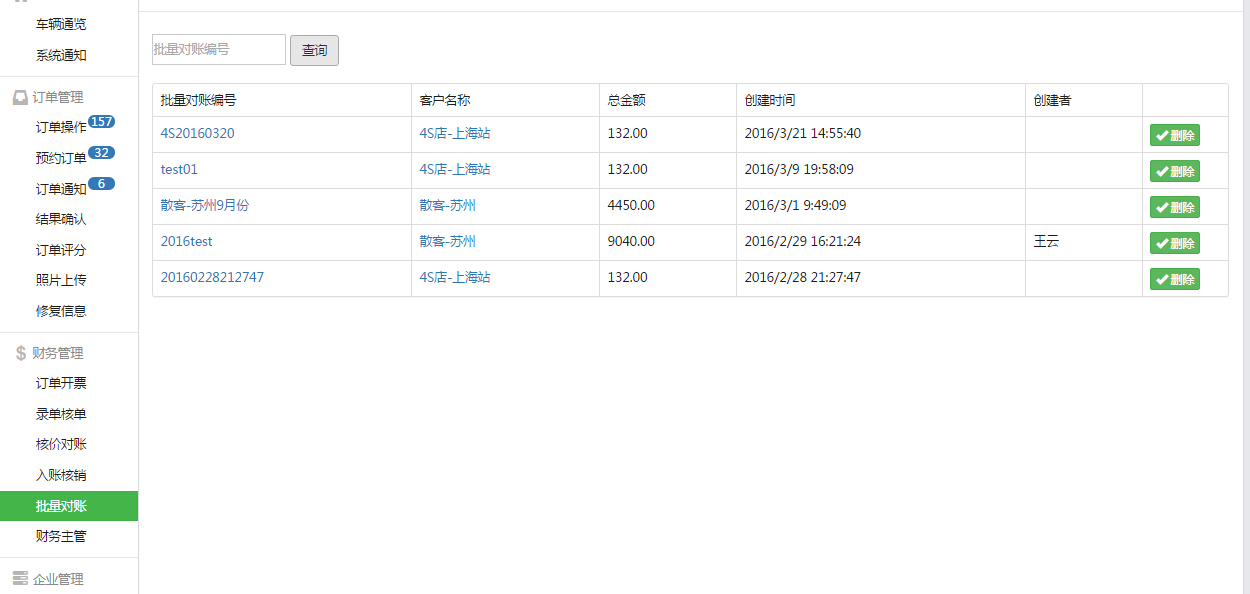
Task: Open 预约订单 menu item
Action: [61, 158]
